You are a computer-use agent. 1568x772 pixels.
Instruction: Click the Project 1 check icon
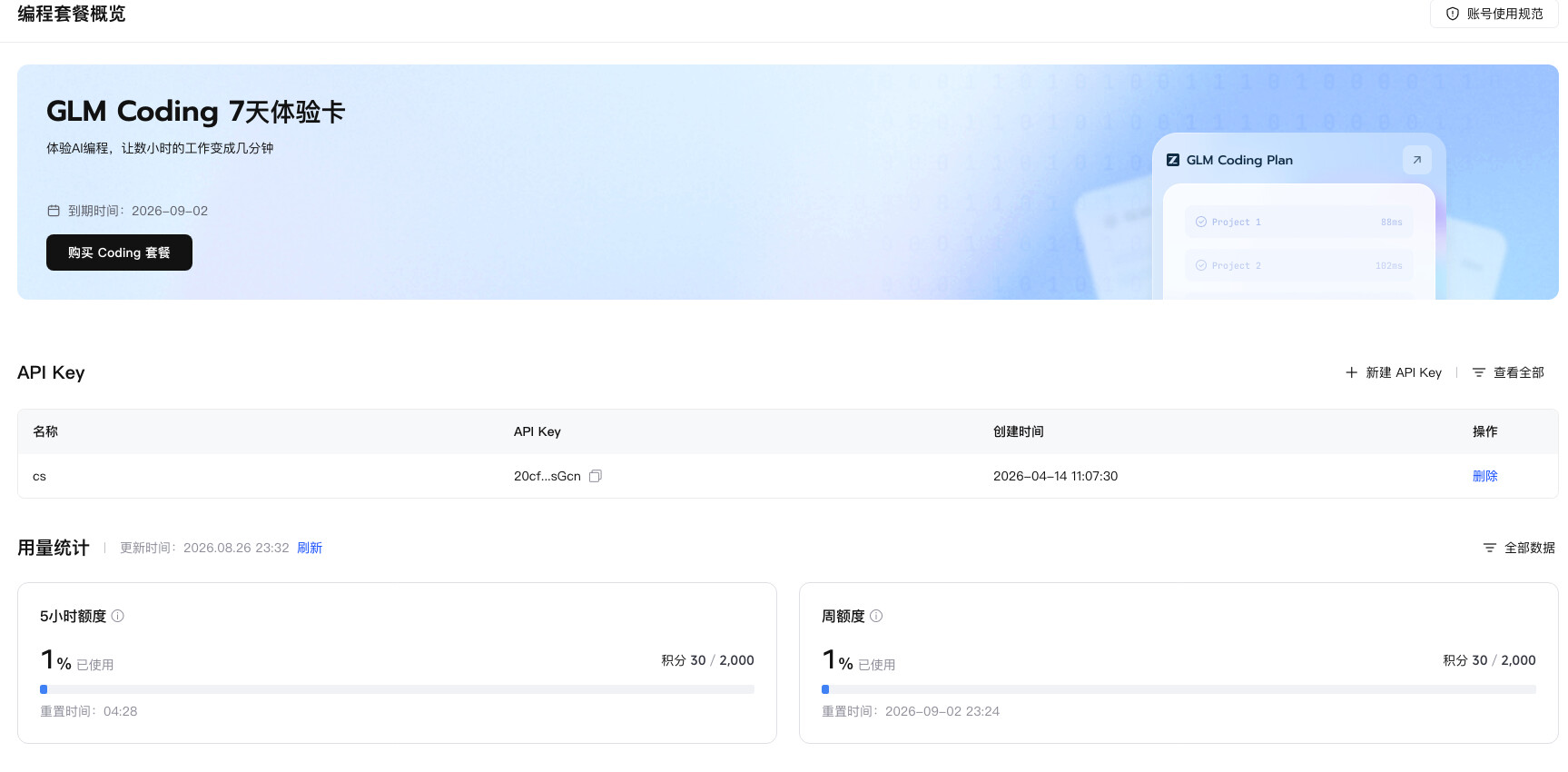pyautogui.click(x=1201, y=222)
